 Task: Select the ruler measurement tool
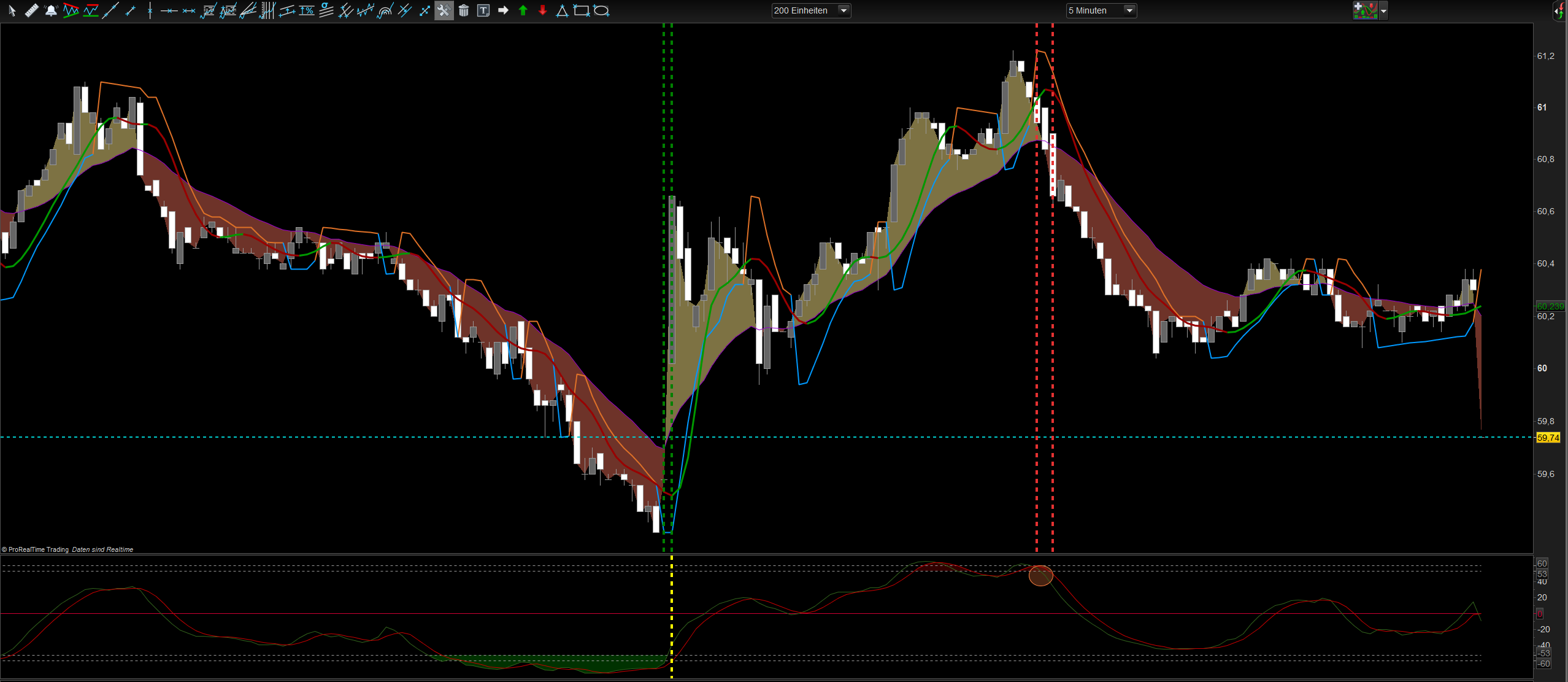[x=31, y=10]
